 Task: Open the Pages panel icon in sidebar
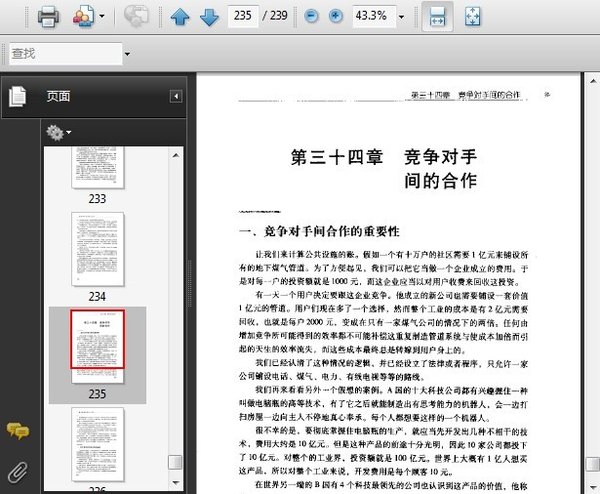pos(17,96)
